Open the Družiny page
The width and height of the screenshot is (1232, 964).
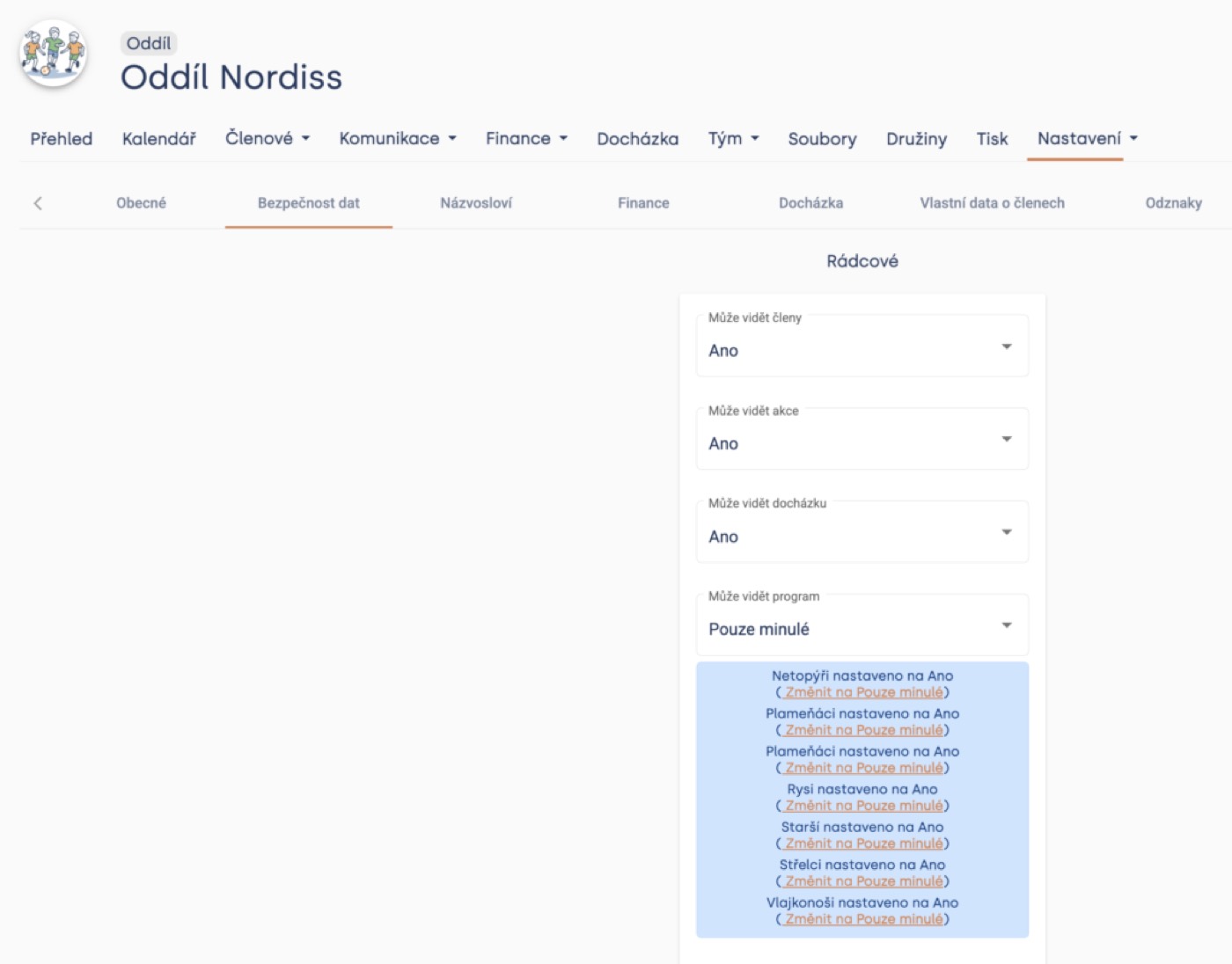click(916, 139)
